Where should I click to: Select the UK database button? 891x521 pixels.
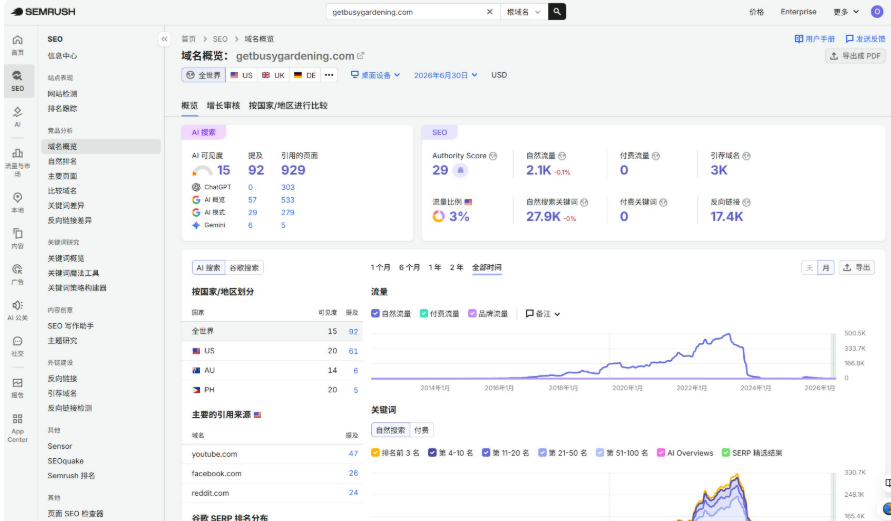(273, 75)
